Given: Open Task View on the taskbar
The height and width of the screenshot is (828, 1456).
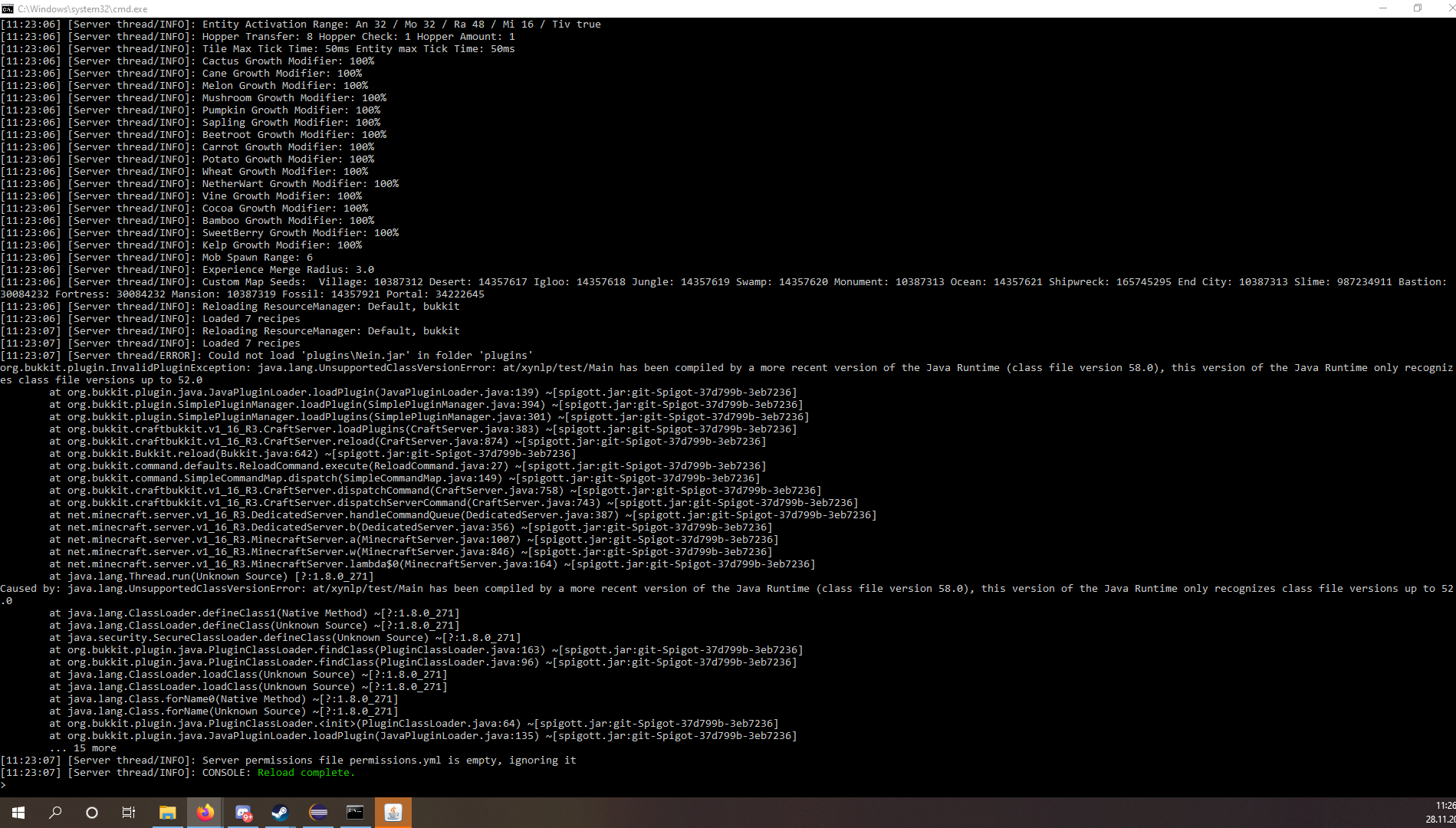Looking at the screenshot, I should point(129,813).
